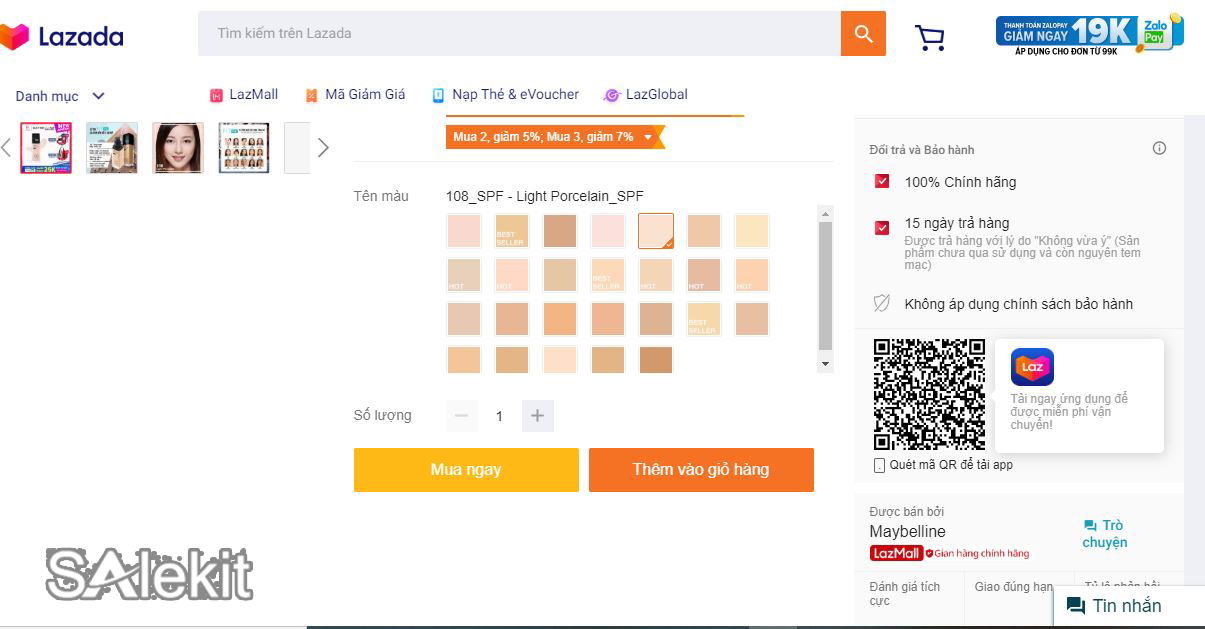Expand the Danh mục category dropdown
The width and height of the screenshot is (1205, 629).
pyautogui.click(x=60, y=96)
